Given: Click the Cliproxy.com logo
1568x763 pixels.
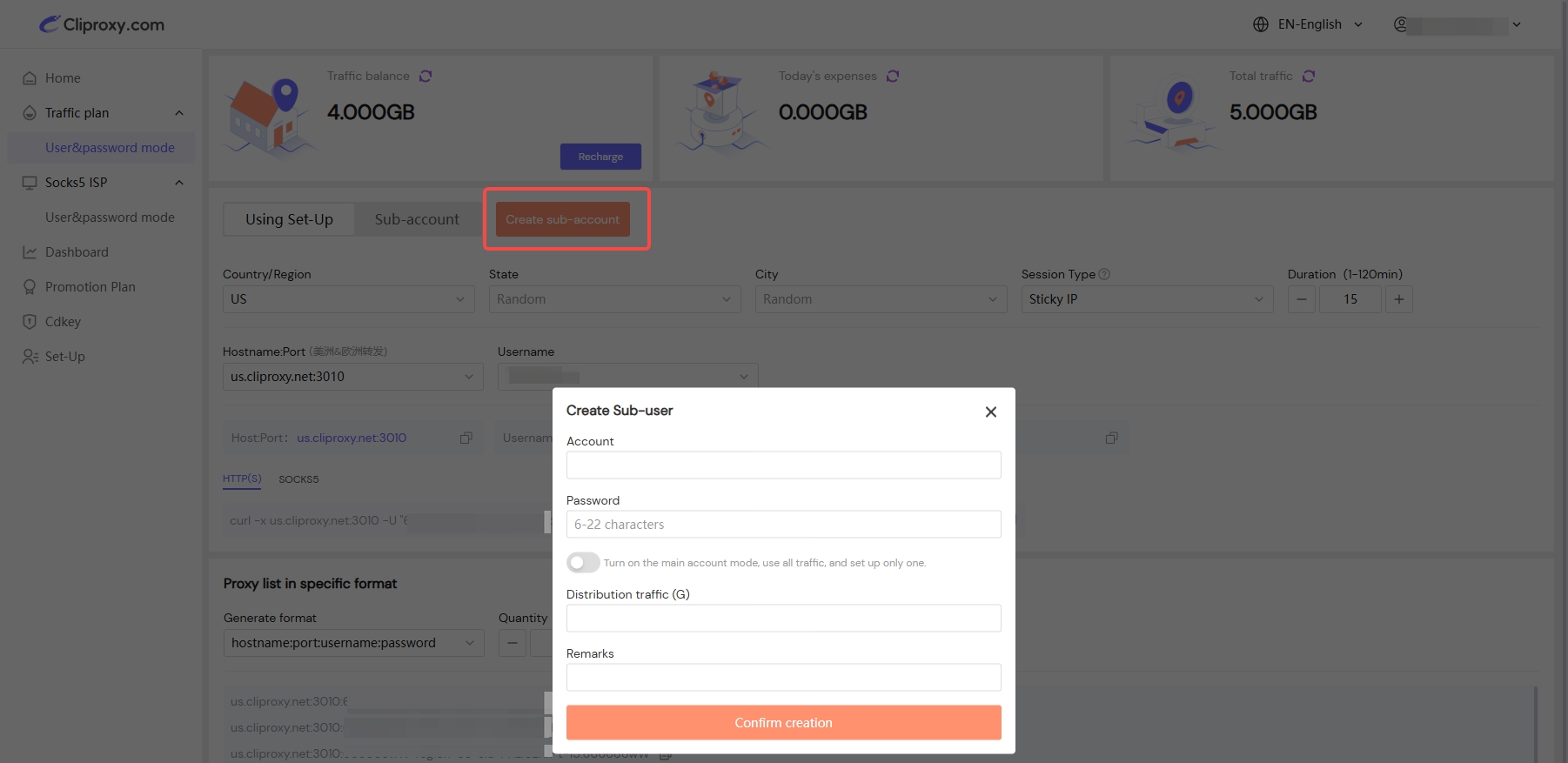Looking at the screenshot, I should tap(102, 24).
